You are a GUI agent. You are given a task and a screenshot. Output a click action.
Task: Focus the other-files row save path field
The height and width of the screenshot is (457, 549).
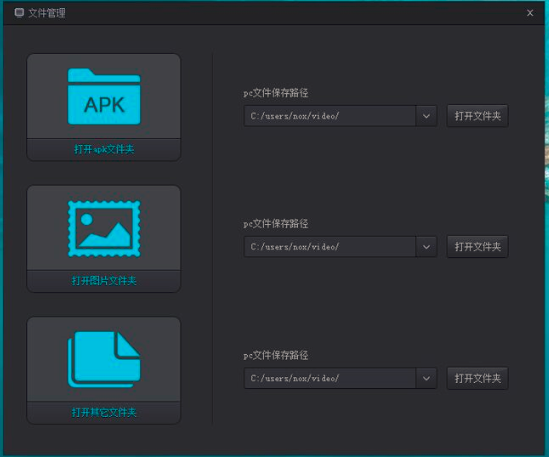pos(330,378)
